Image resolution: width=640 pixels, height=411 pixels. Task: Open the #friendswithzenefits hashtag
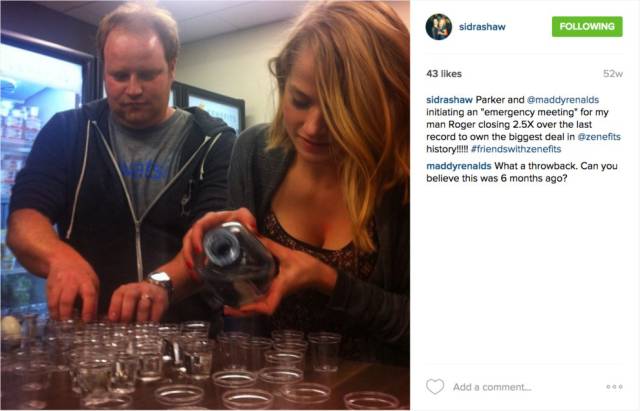(x=516, y=149)
